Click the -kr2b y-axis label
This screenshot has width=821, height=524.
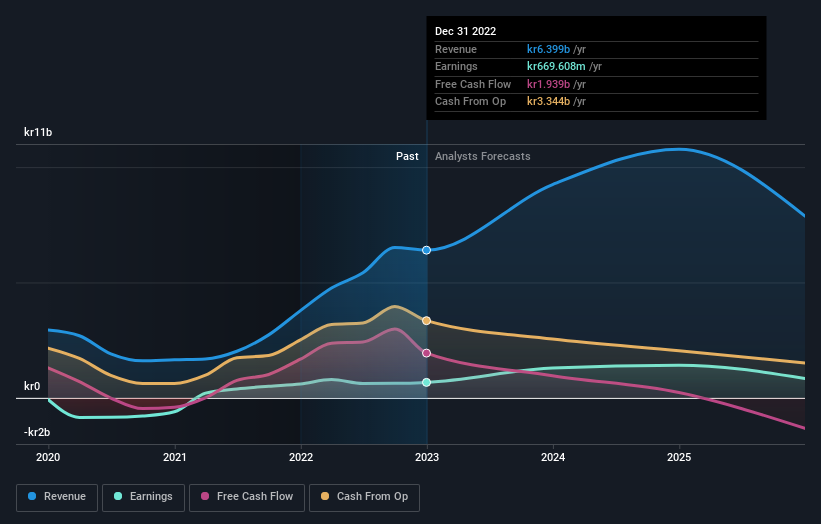click(x=37, y=432)
